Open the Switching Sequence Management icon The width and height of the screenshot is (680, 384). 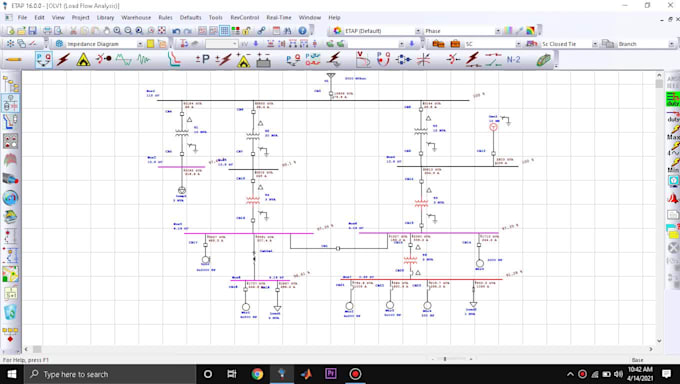[x=493, y=59]
